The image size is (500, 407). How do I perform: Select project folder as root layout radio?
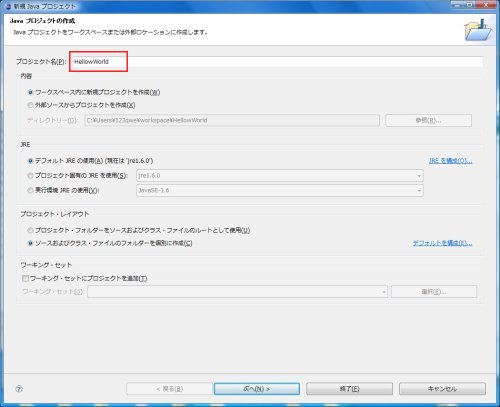30,230
